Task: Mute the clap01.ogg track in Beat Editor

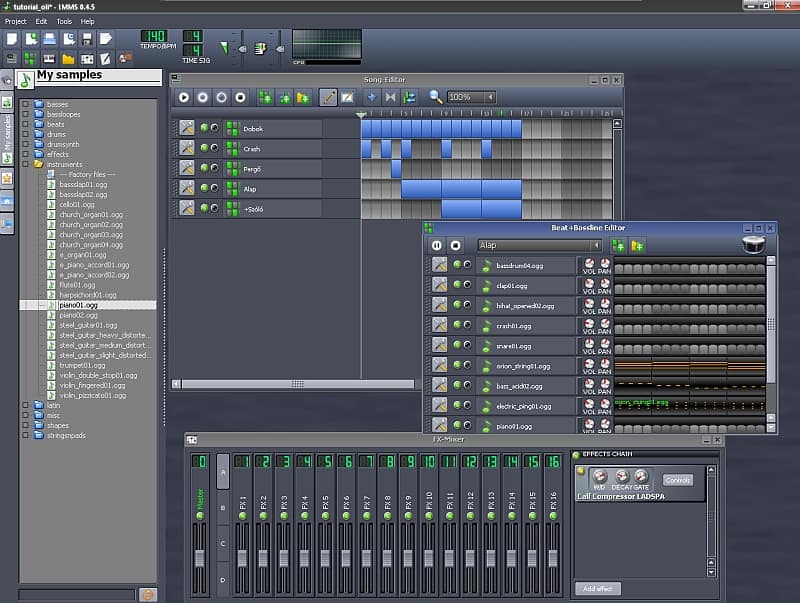Action: tap(457, 285)
